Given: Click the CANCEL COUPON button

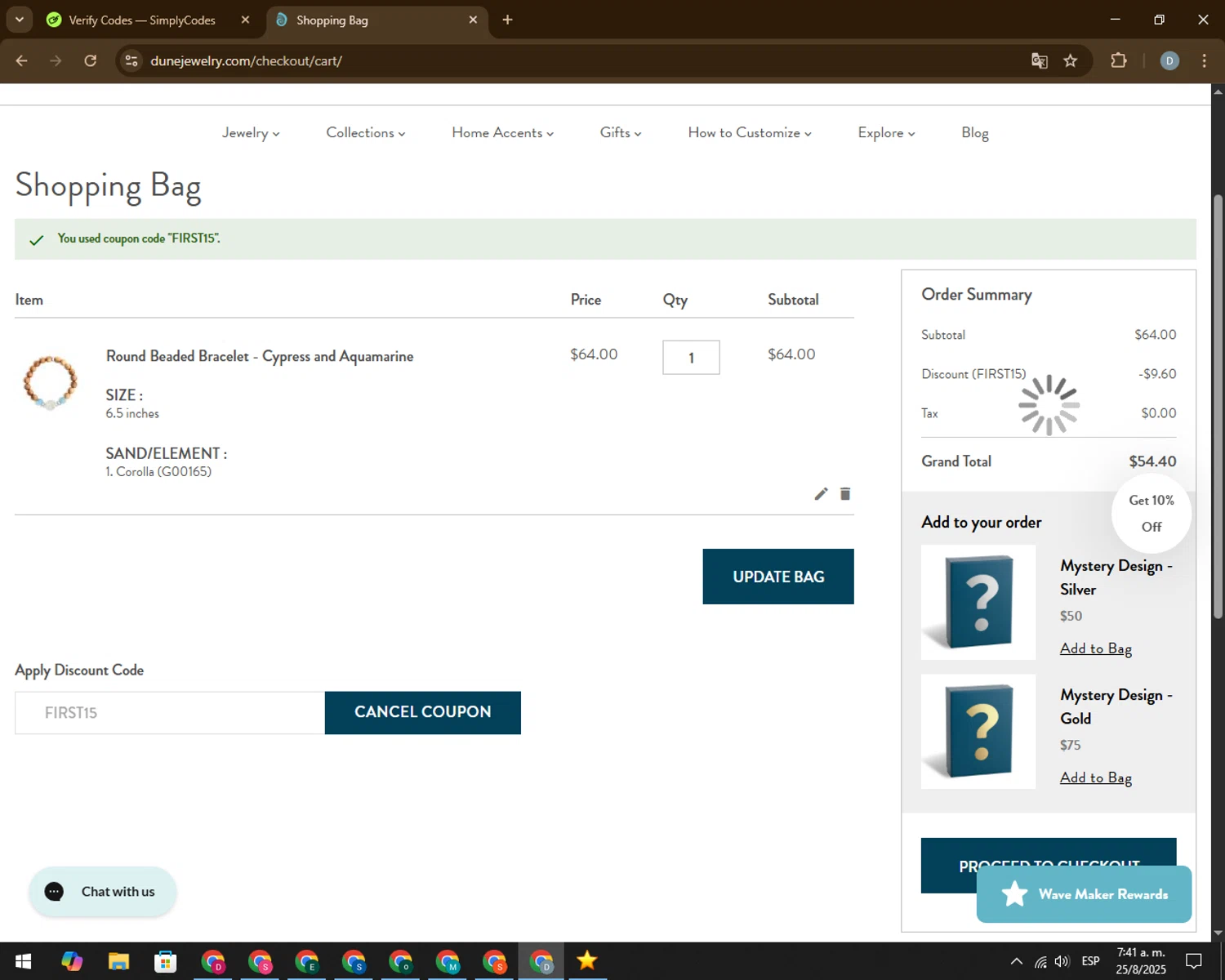Looking at the screenshot, I should click(422, 712).
